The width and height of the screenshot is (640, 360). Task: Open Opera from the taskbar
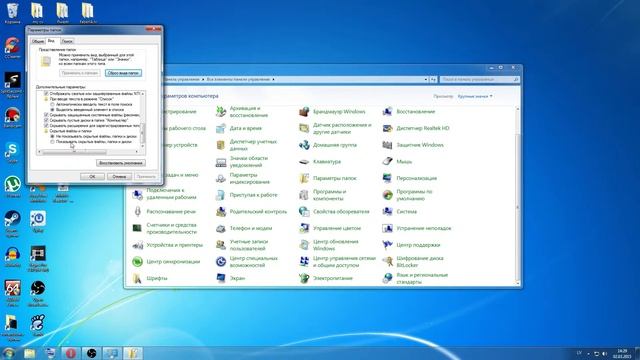71,353
